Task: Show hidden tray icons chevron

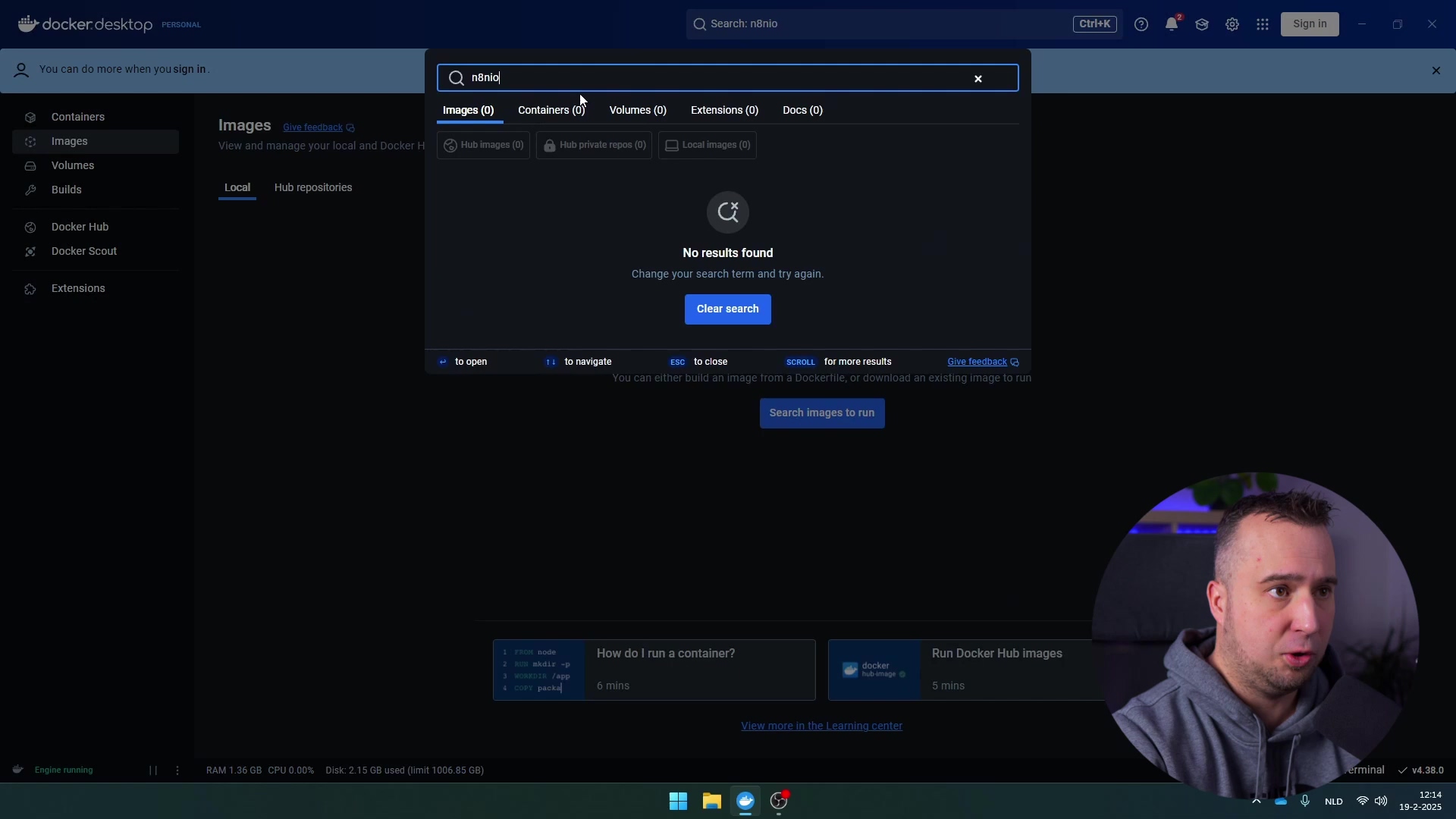Action: coord(1256,801)
